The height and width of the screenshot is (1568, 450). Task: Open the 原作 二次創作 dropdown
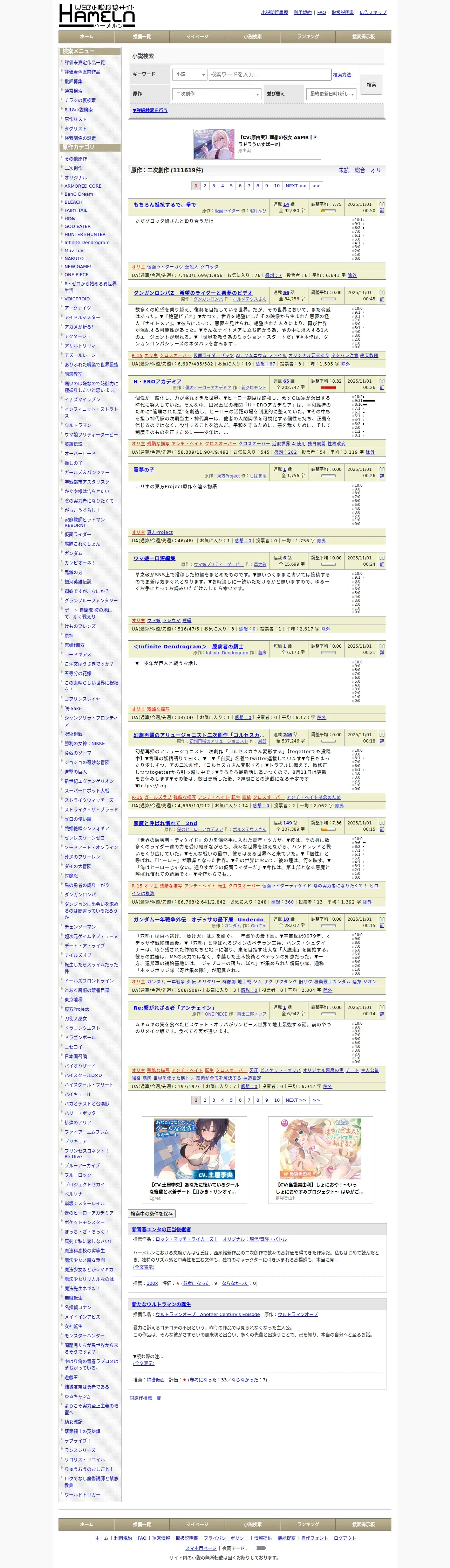217,94
